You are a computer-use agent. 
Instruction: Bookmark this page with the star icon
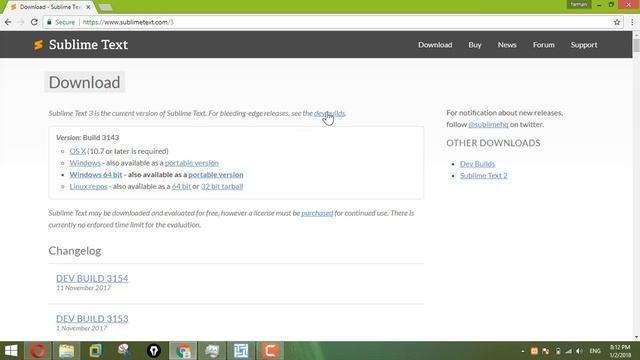617,22
